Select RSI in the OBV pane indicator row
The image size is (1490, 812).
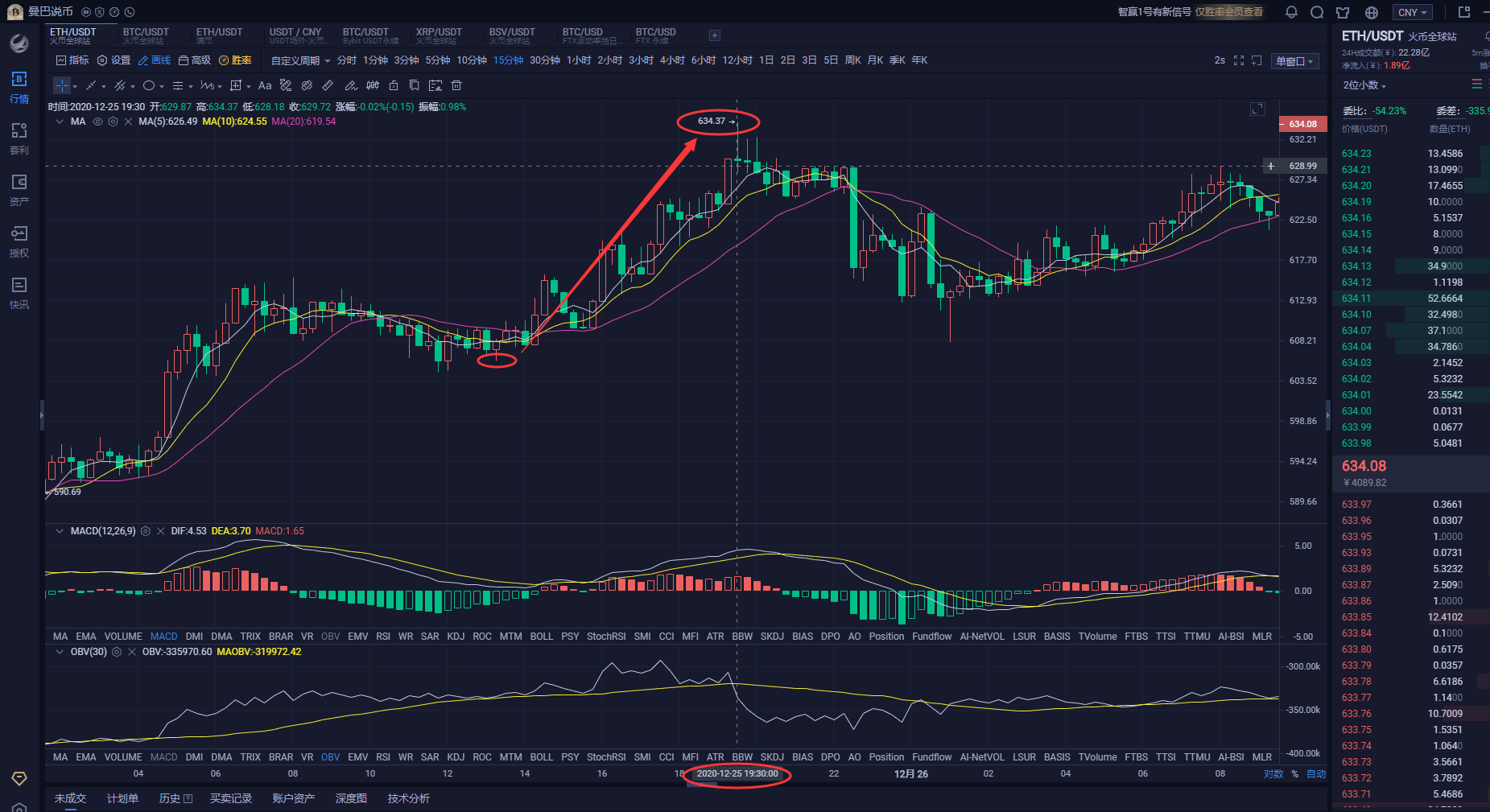click(x=383, y=757)
